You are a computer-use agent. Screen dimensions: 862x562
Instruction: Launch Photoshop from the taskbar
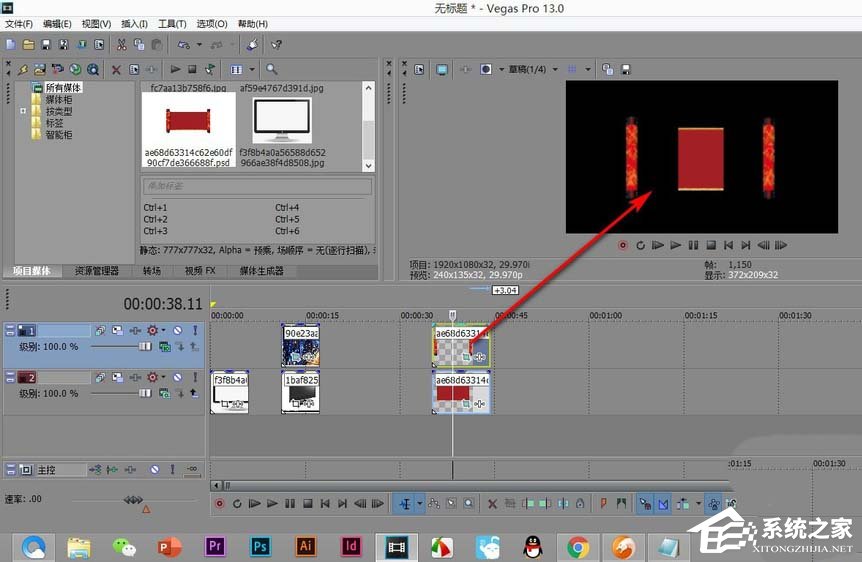click(x=260, y=546)
